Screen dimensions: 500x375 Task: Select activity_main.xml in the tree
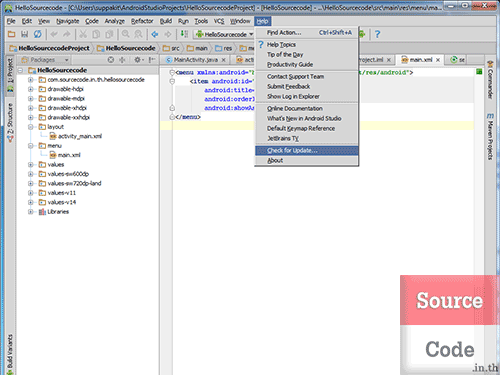click(x=76, y=136)
